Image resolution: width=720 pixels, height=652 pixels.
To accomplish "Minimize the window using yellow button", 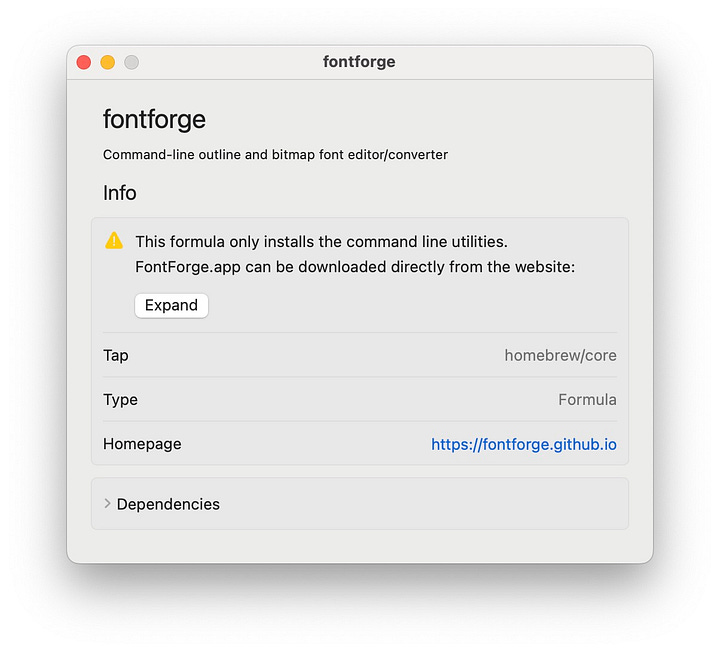I will click(107, 62).
